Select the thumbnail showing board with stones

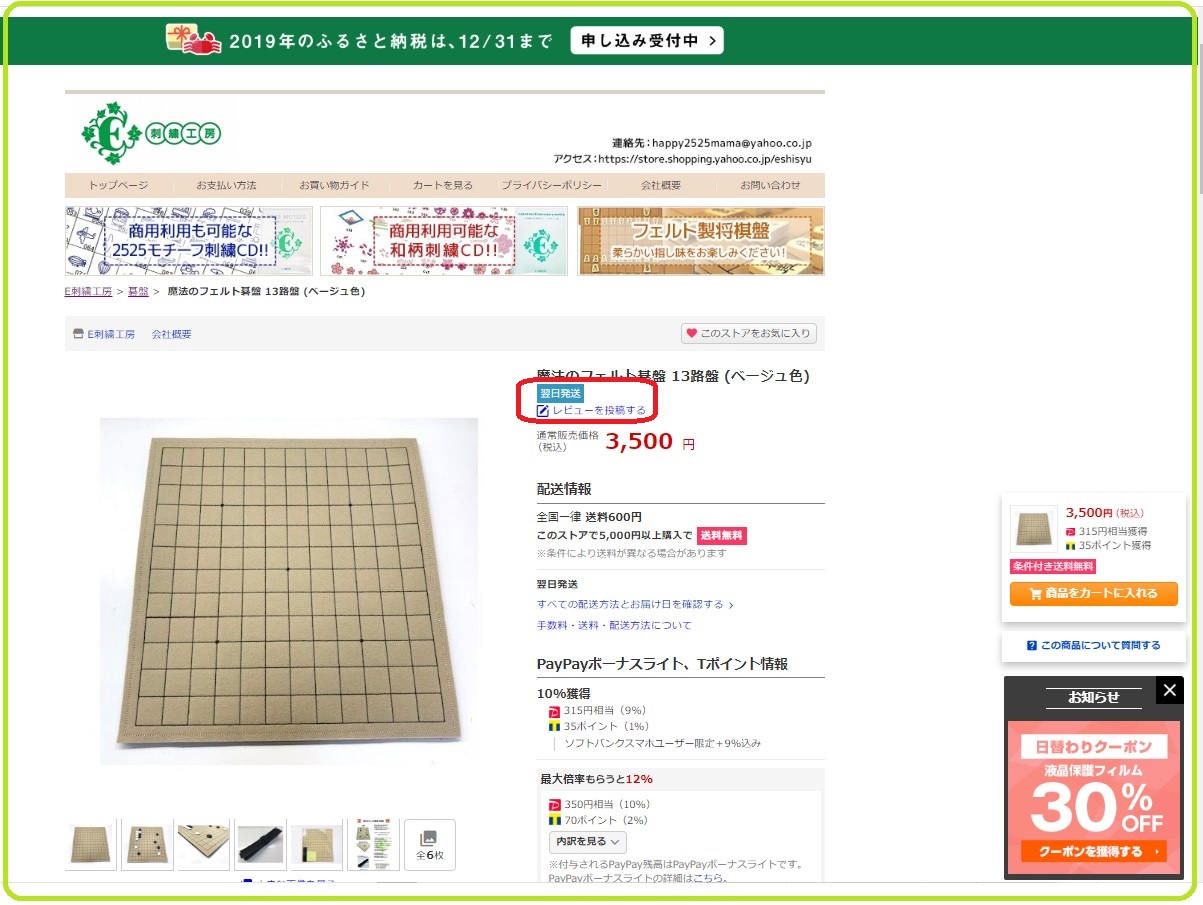(x=147, y=845)
